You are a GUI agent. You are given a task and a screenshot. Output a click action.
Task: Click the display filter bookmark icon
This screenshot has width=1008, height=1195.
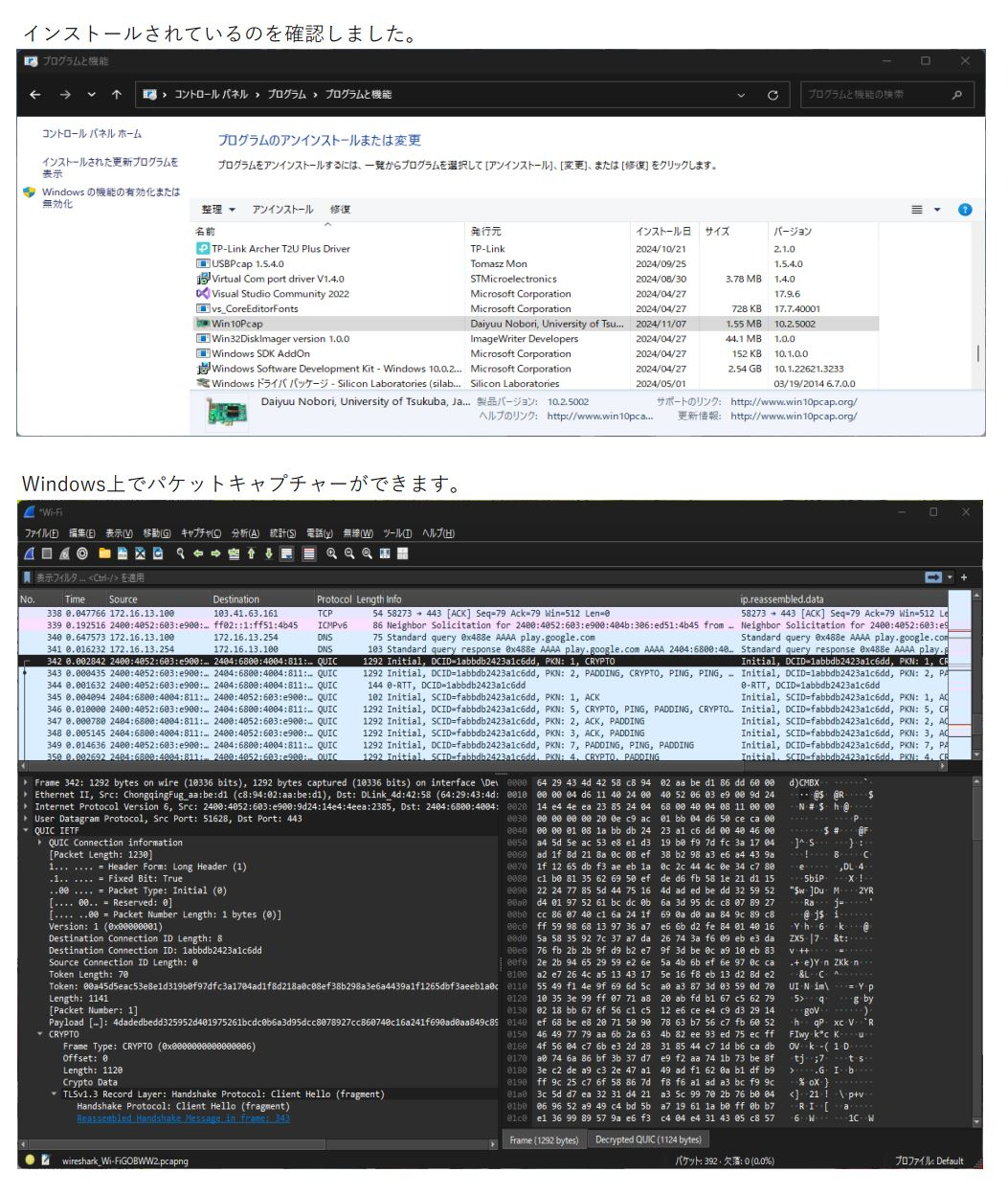point(27,577)
